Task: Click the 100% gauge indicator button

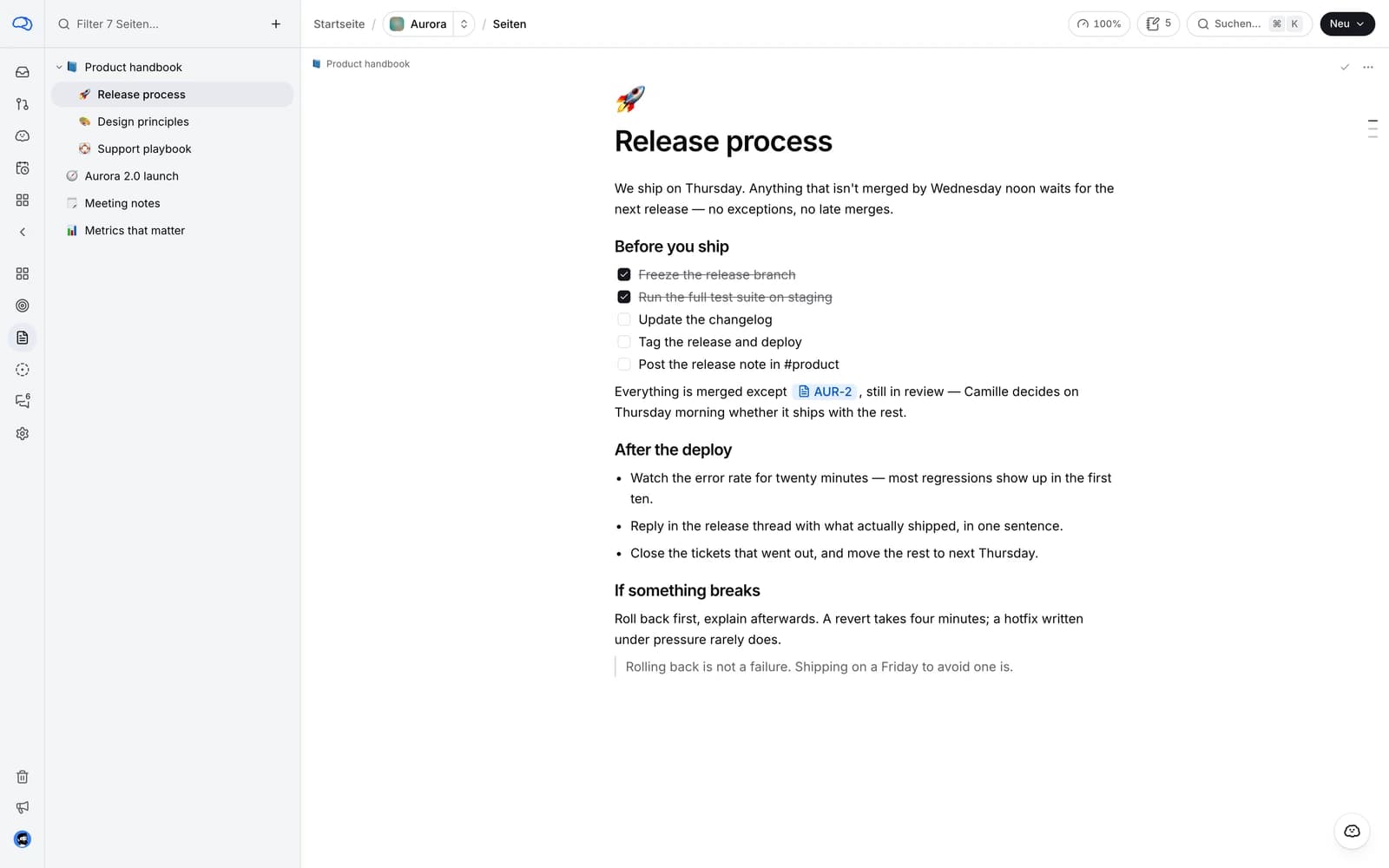Action: tap(1099, 24)
